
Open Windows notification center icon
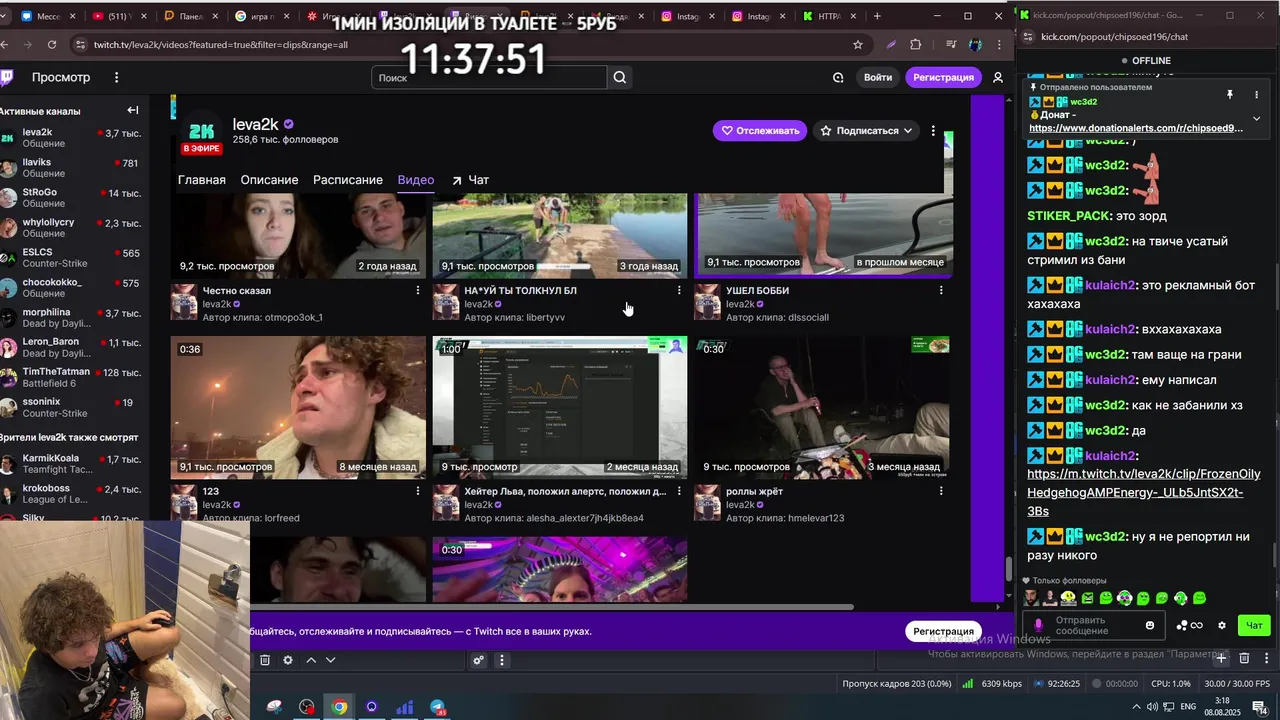click(1259, 707)
